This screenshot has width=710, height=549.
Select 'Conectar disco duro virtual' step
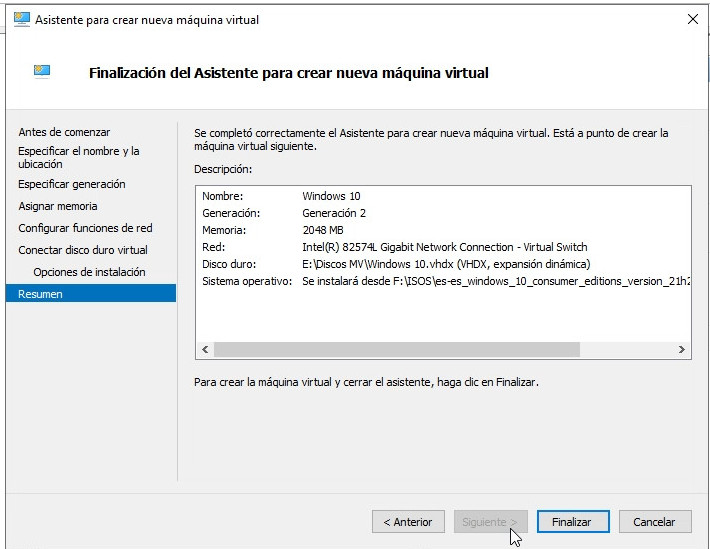tap(83, 250)
